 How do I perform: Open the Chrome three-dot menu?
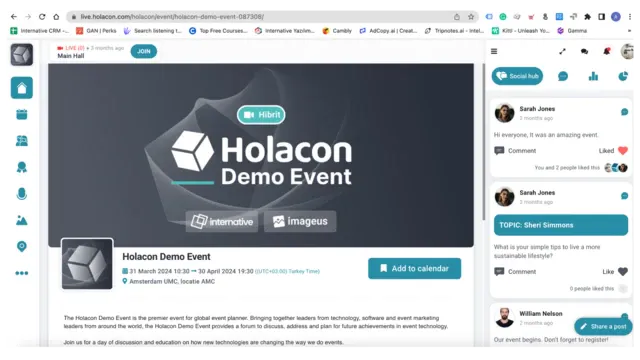point(630,17)
